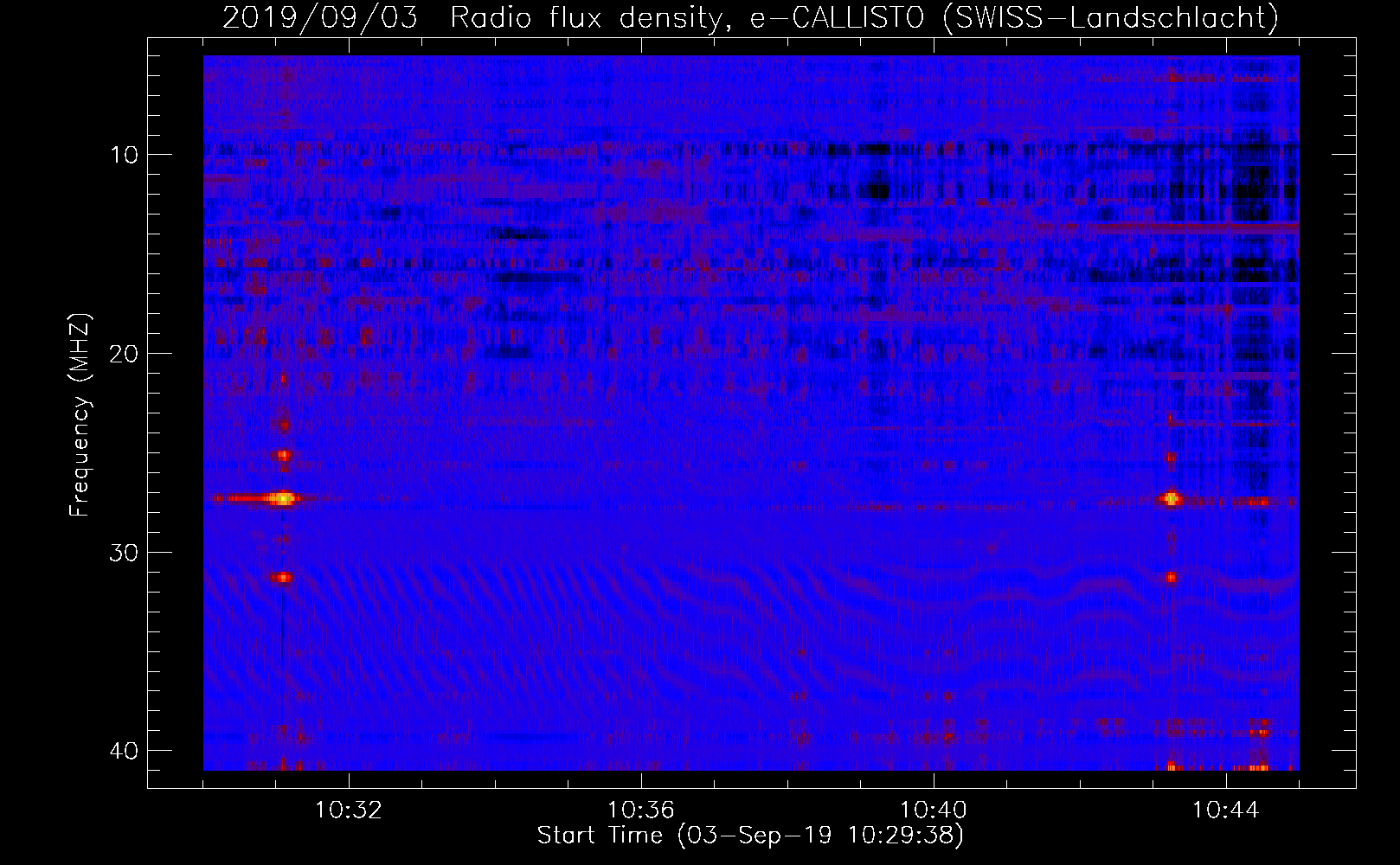Click the 10:40 time tick label
The height and width of the screenshot is (865, 1400).
click(x=934, y=811)
